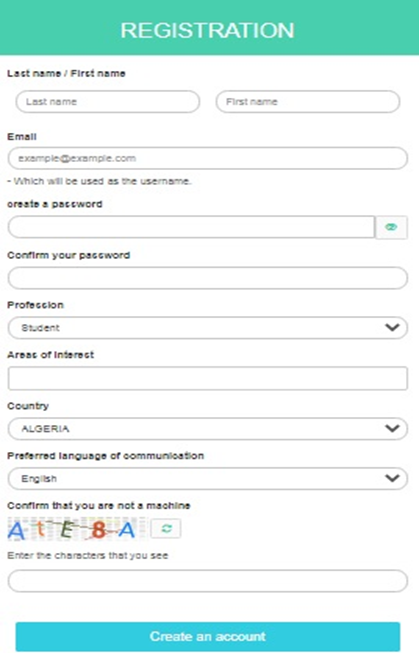Viewport: 419px width, 653px height.
Task: Click the captcha characters image
Action: (x=77, y=529)
